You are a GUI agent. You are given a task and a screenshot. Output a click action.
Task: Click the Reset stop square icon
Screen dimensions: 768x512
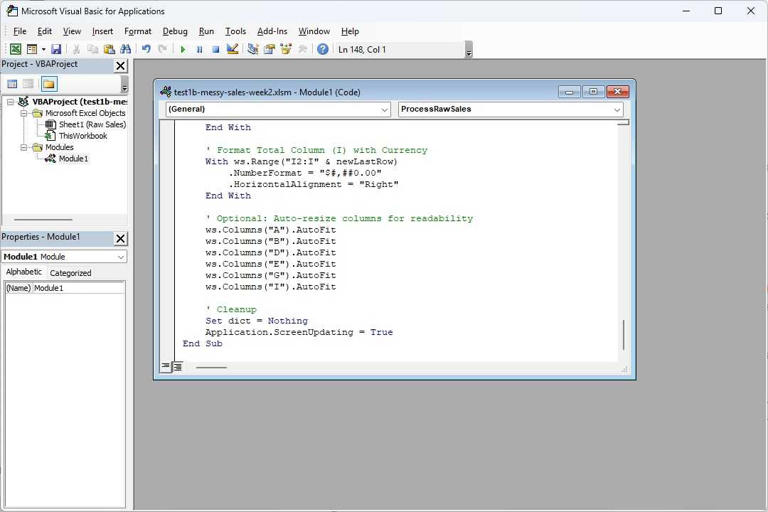[x=216, y=49]
